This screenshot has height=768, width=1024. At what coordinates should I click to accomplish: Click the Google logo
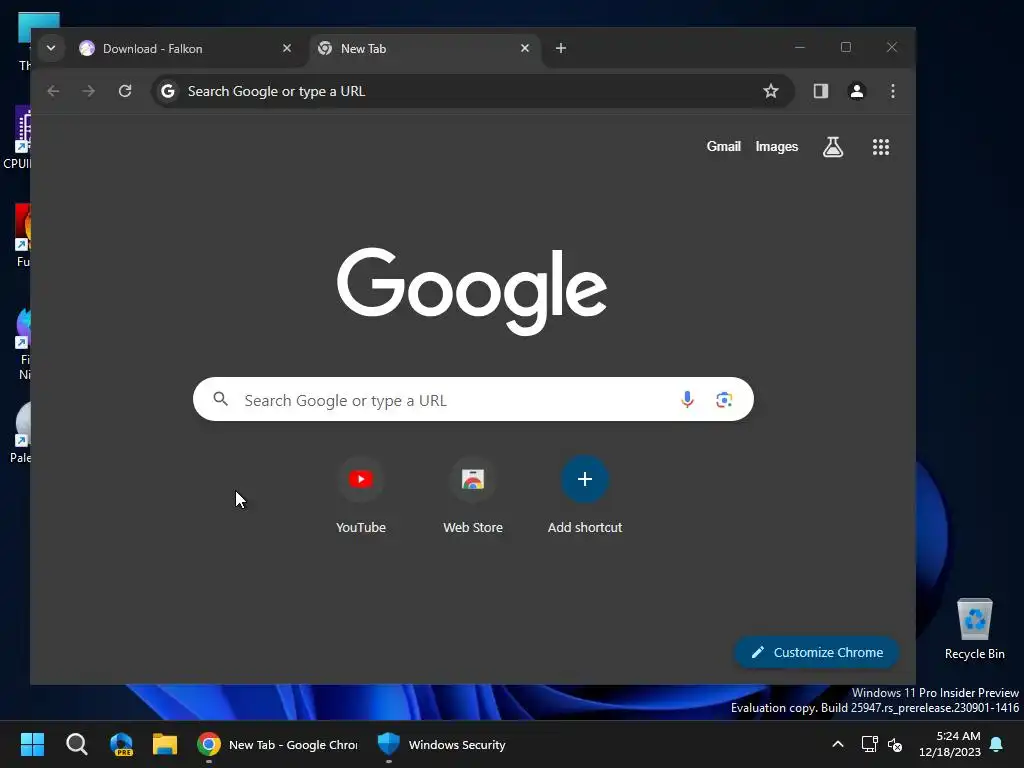pos(472,290)
